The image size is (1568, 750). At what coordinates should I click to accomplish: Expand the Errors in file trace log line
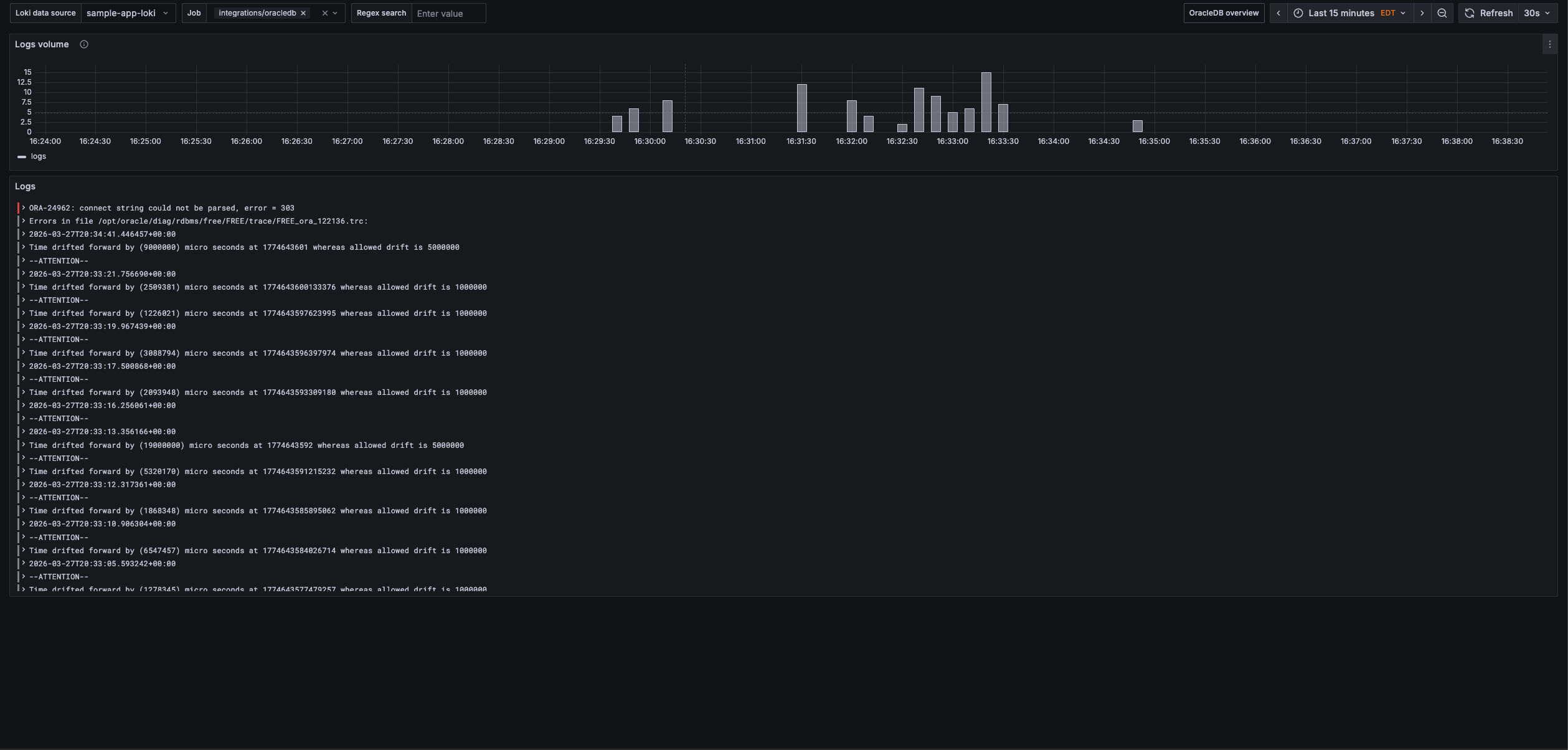[x=24, y=221]
